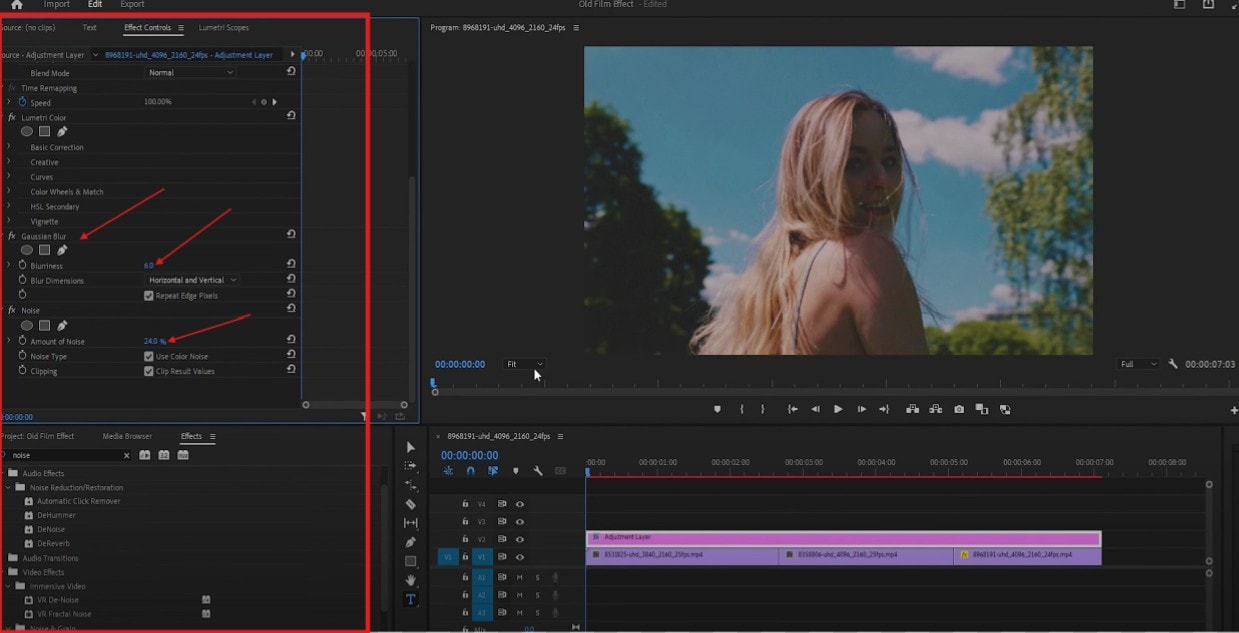The height and width of the screenshot is (633, 1239).
Task: Adjust the Amount of Noise 24.0% value
Action: pos(155,340)
